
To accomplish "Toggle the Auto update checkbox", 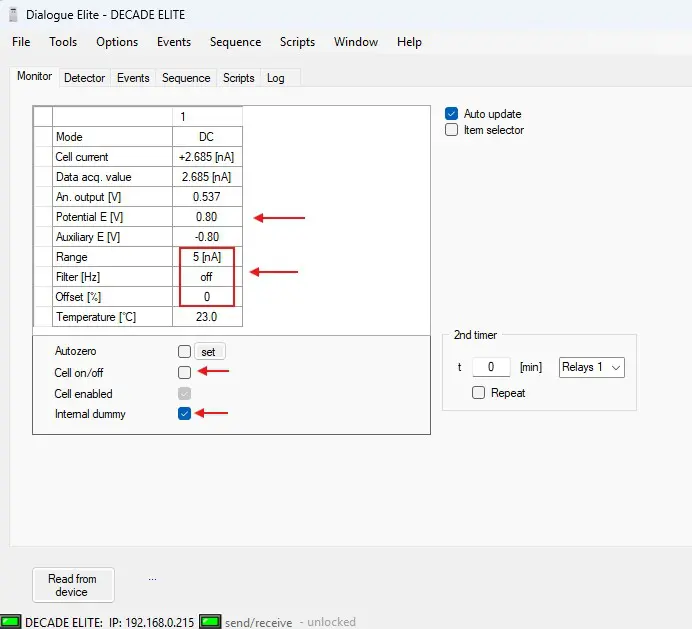I will tap(452, 114).
